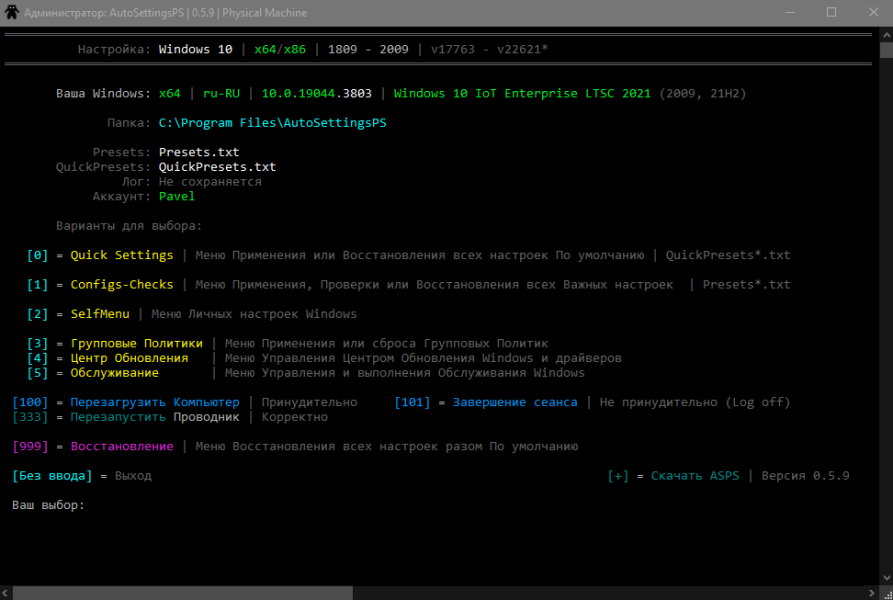Screen dimensions: 893x600
Task: Click the AutoSettingsPS title bar app icon
Action: 11,13
